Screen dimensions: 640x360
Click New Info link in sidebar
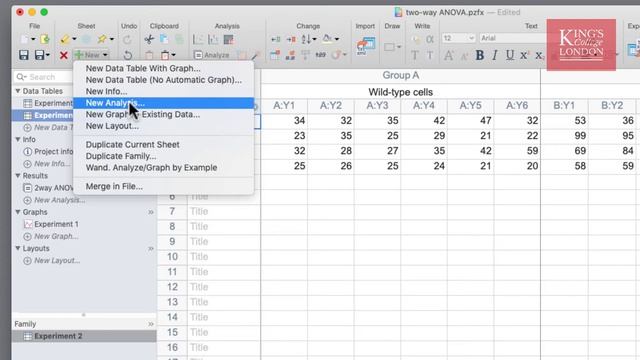(47, 164)
